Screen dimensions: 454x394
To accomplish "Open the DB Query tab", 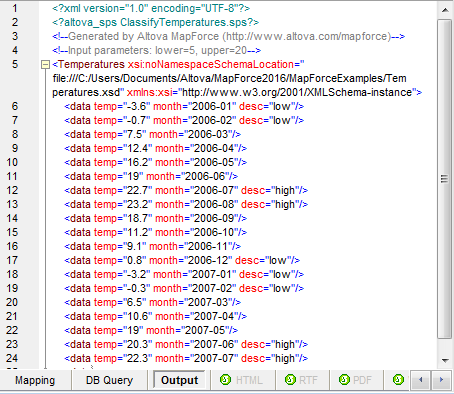I will click(x=109, y=380).
